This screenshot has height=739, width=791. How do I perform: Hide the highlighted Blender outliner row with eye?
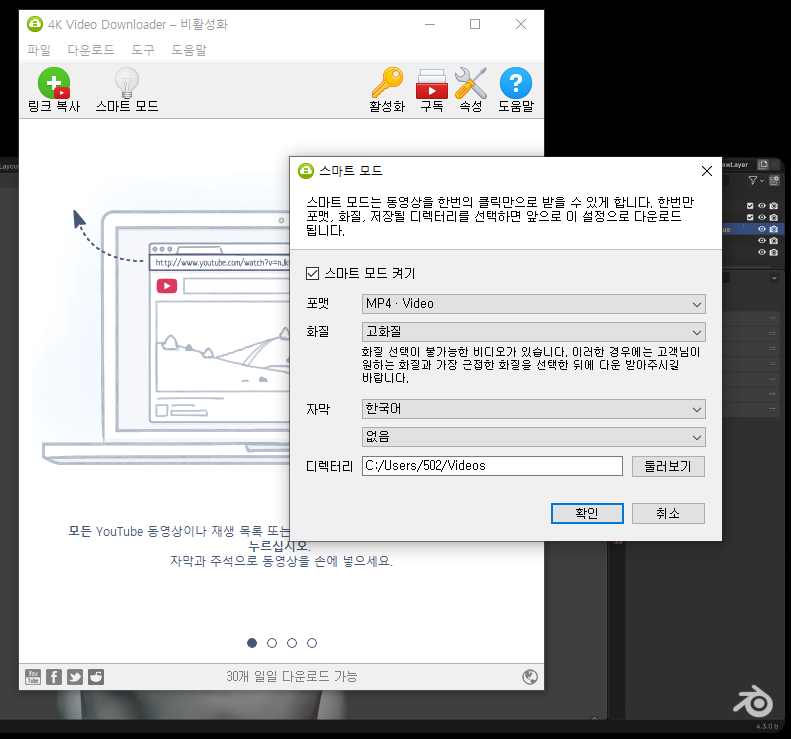762,229
